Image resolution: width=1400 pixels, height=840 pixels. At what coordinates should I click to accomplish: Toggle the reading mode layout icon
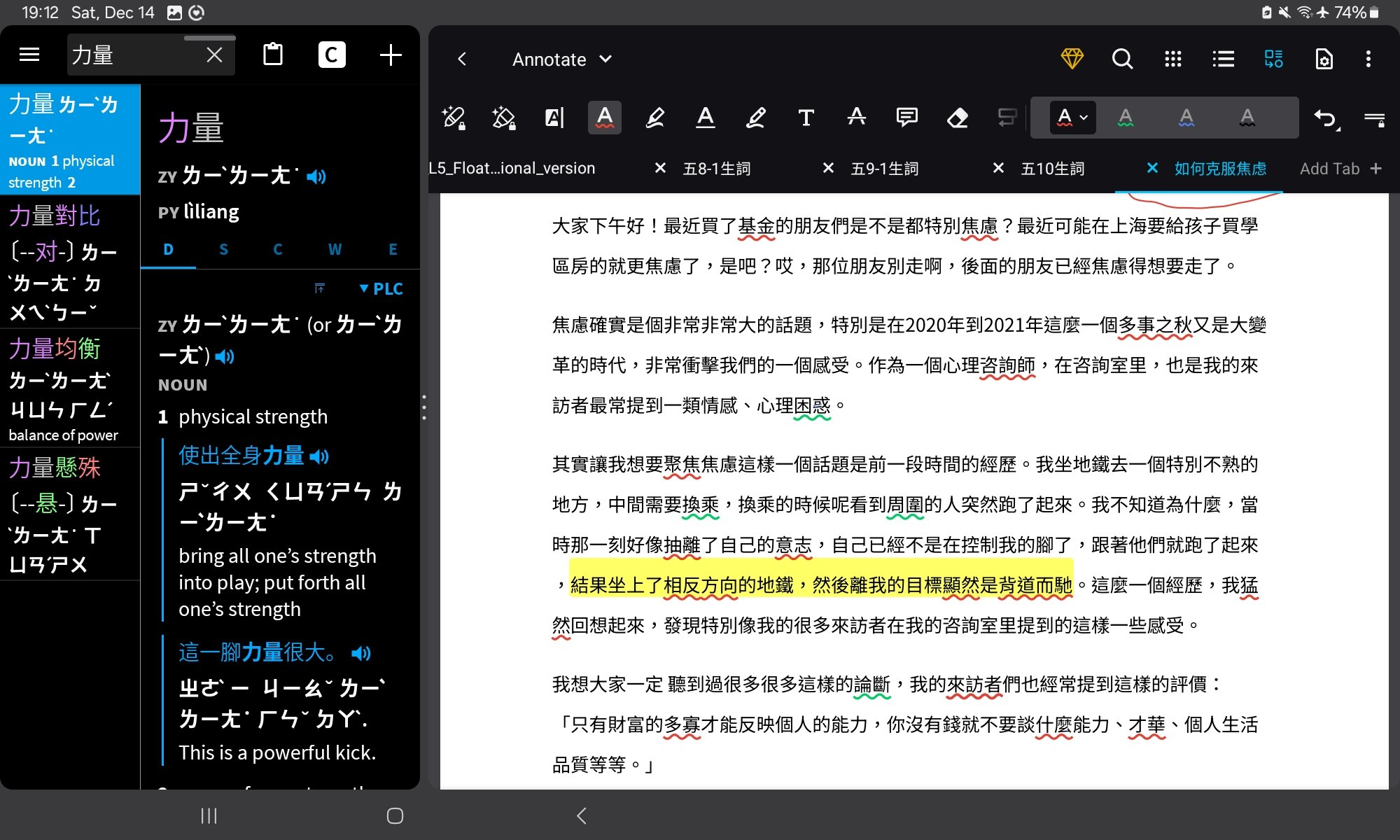(x=1274, y=59)
